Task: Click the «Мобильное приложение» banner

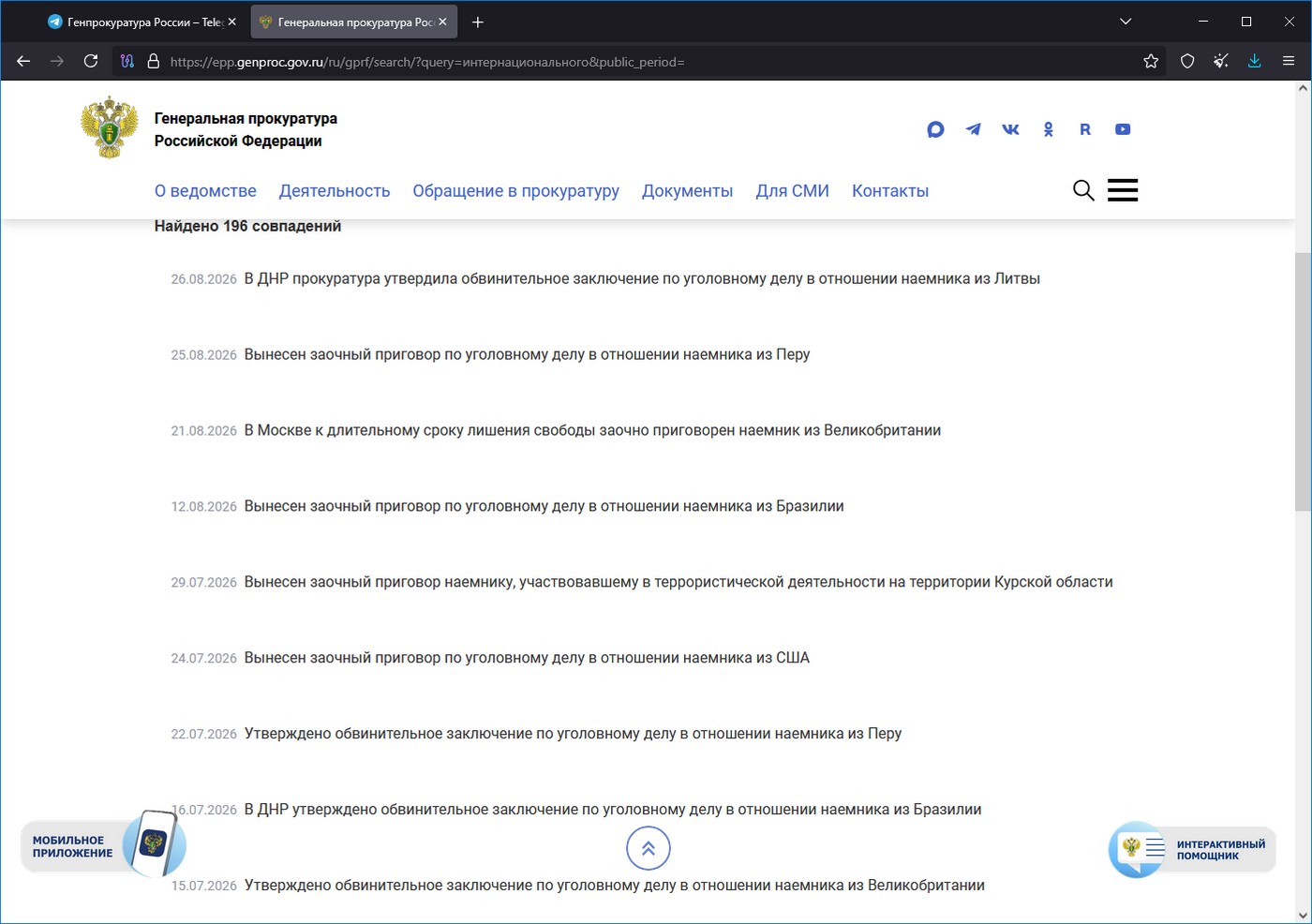Action: [x=103, y=845]
